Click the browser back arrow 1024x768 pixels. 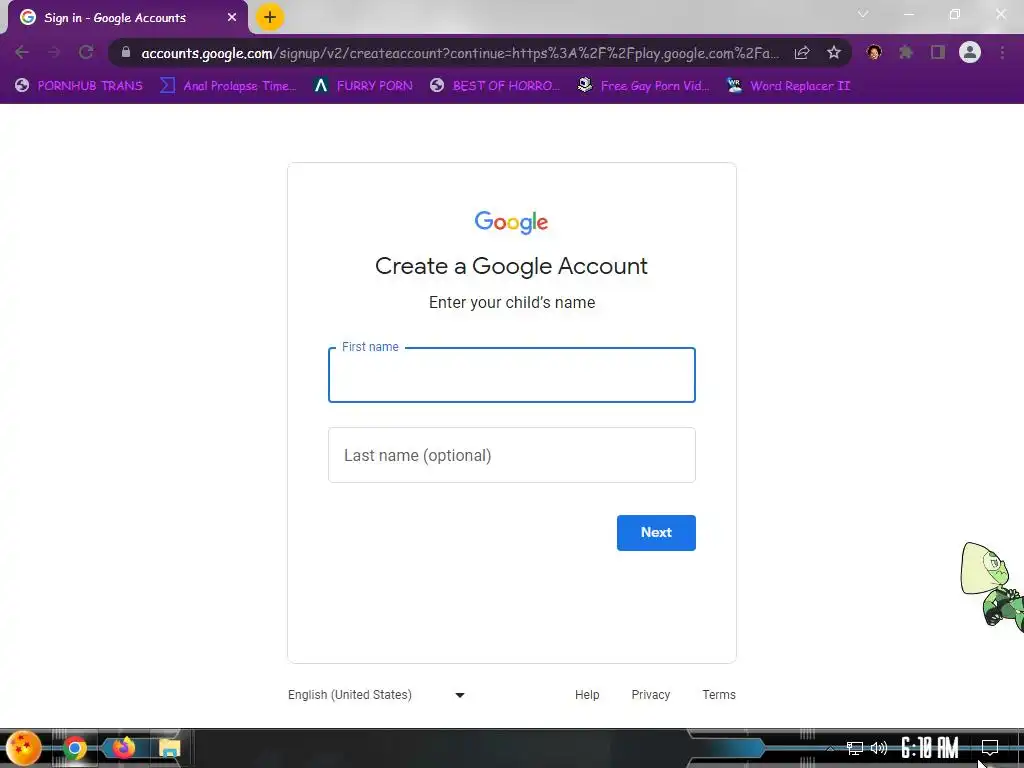click(x=22, y=52)
